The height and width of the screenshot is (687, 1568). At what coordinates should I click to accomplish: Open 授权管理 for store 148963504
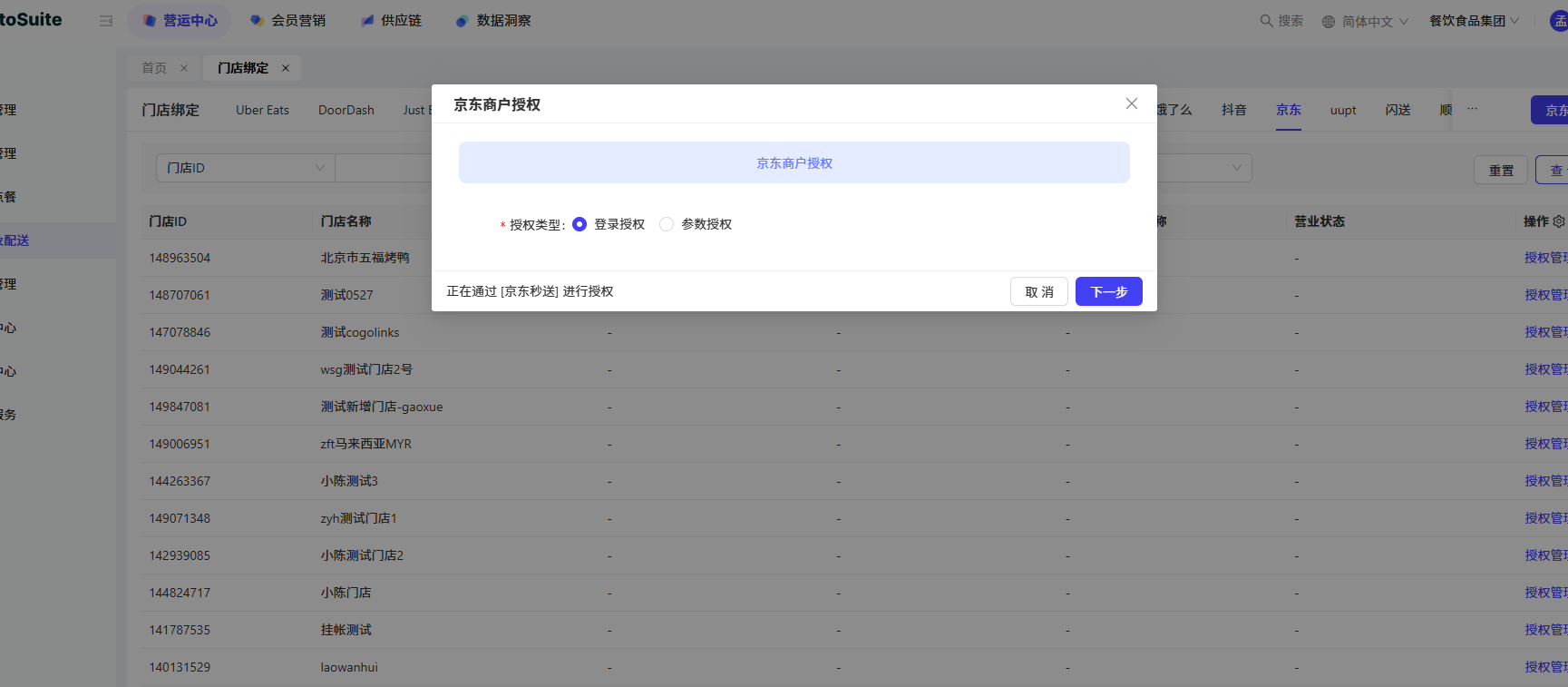coord(1545,258)
